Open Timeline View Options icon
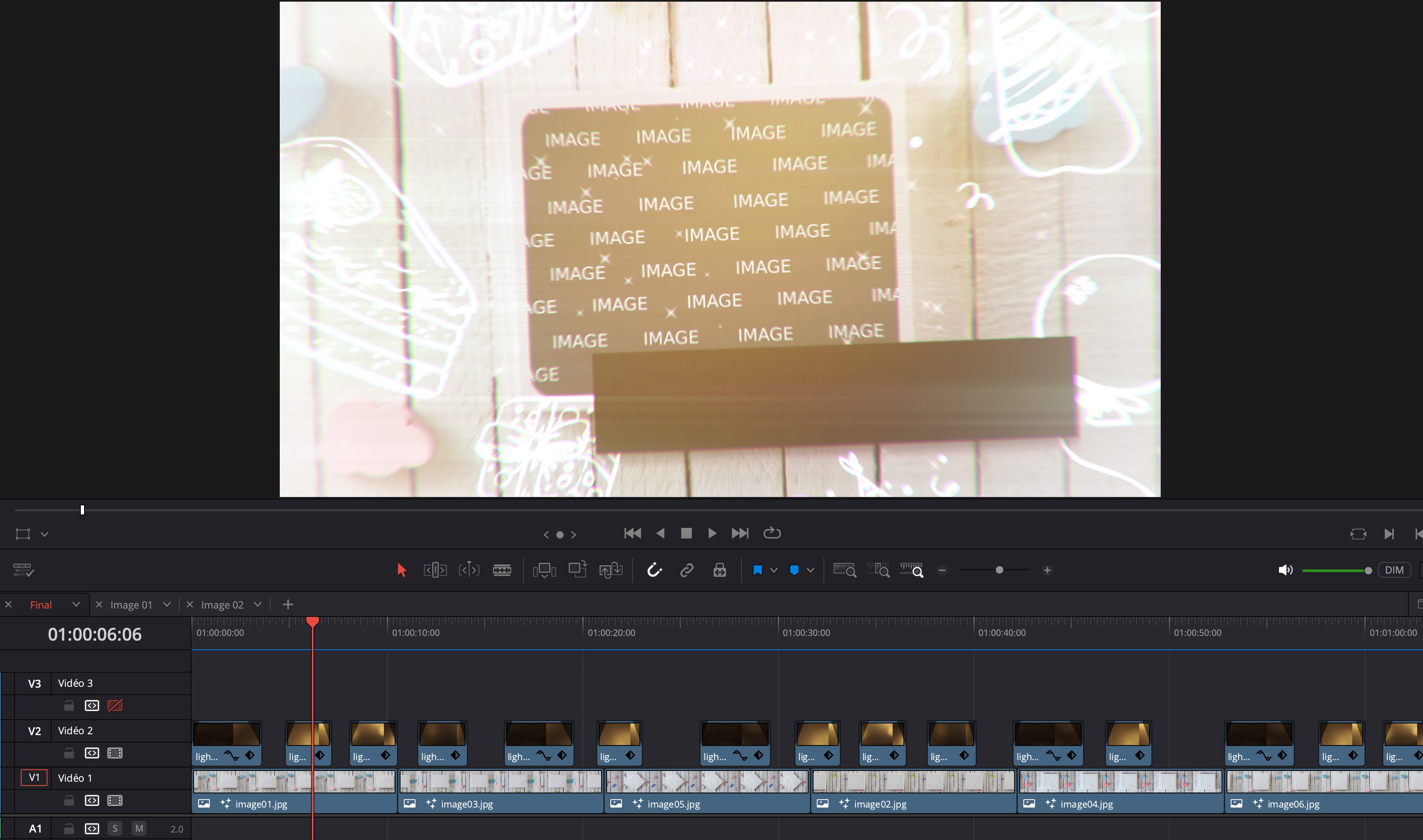1423x840 pixels. (x=23, y=570)
